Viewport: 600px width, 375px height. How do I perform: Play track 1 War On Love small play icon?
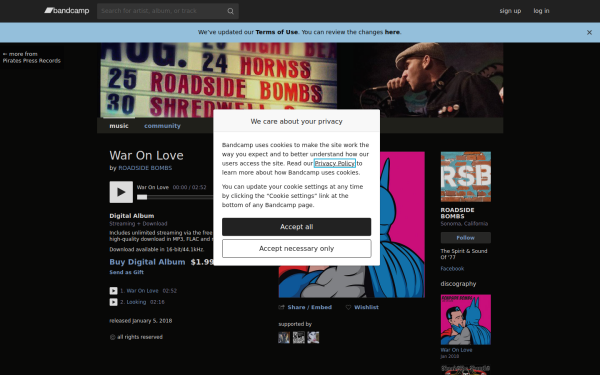pos(113,291)
